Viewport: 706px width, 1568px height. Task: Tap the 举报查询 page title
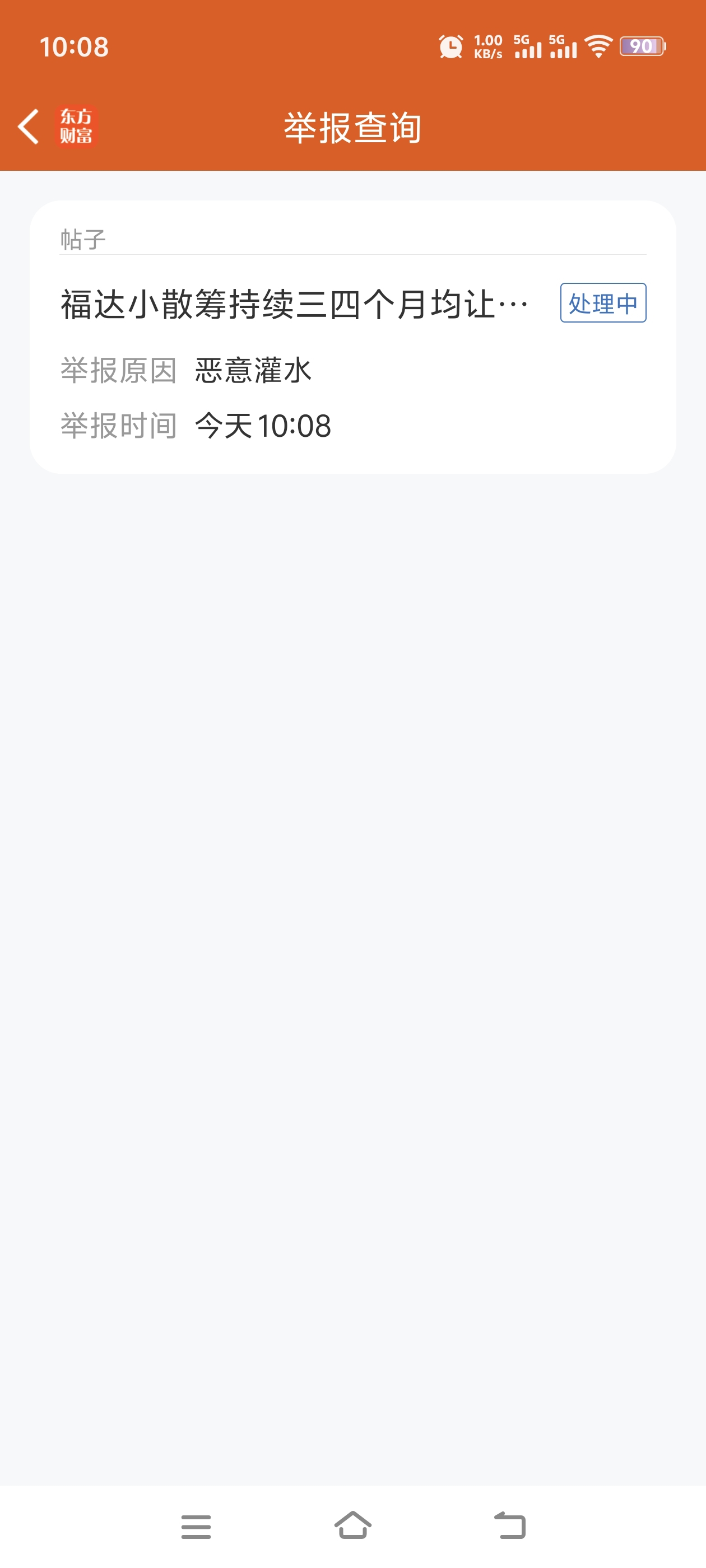click(352, 128)
